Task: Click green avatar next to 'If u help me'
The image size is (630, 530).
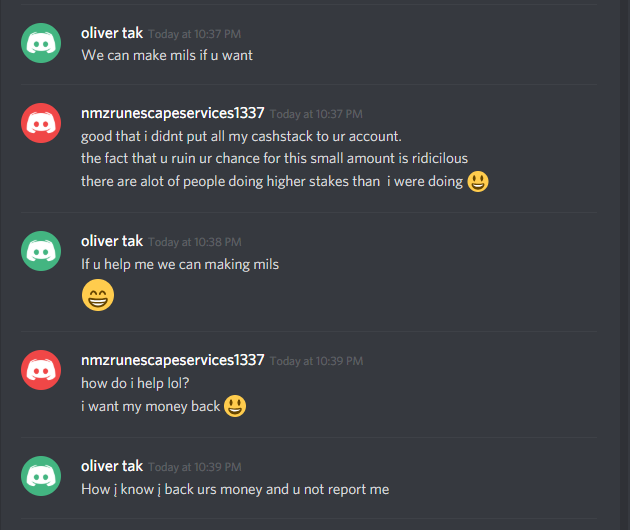Action: coord(41,251)
